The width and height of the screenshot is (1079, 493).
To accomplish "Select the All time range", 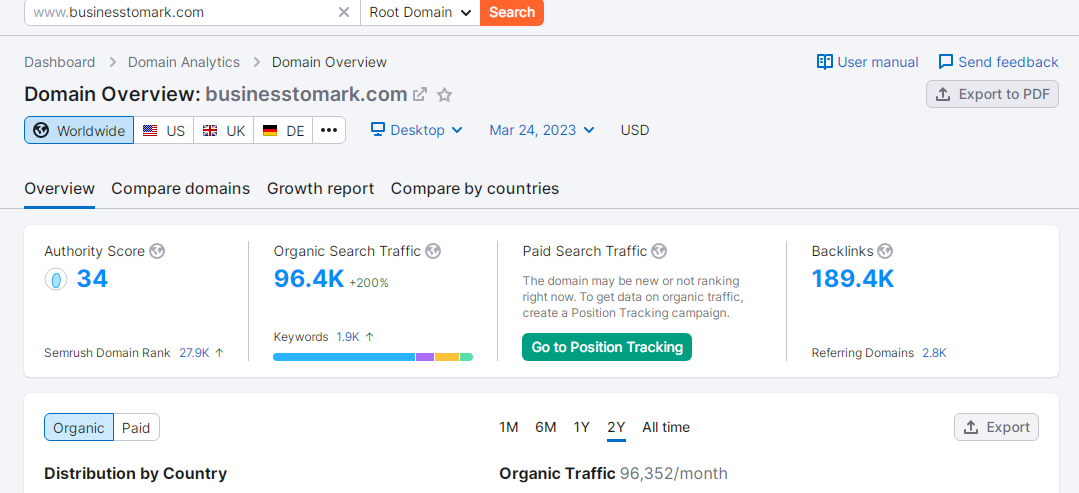I will coord(666,428).
